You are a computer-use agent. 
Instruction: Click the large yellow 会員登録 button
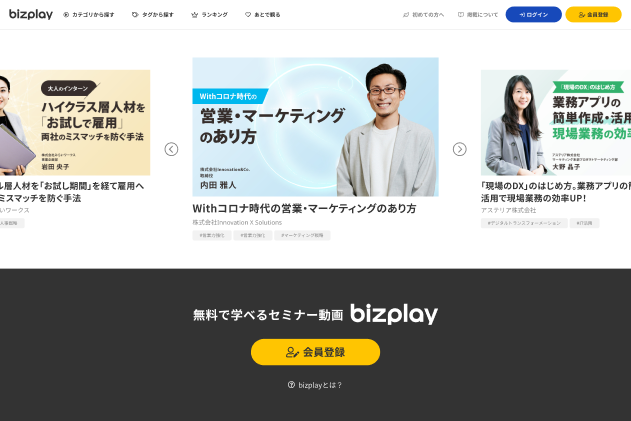coord(316,352)
